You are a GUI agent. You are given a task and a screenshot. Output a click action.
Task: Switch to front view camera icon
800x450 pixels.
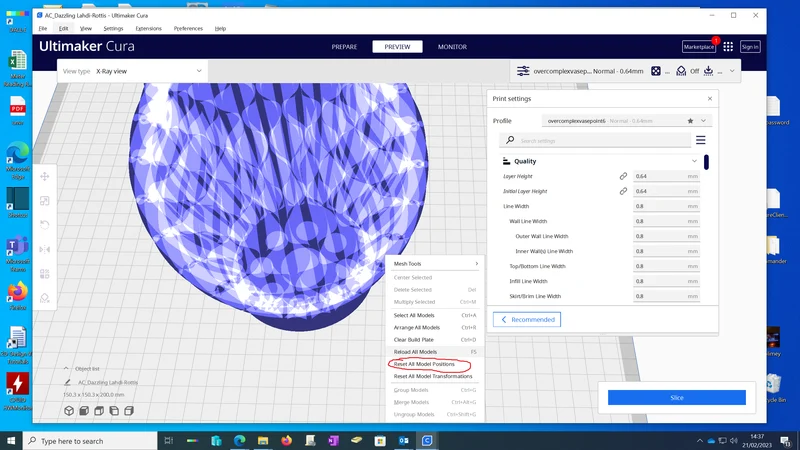[x=84, y=411]
